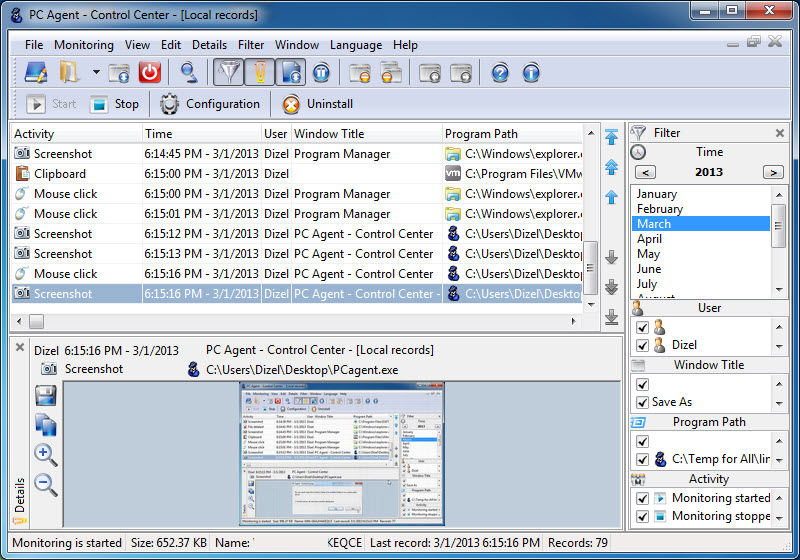The width and height of the screenshot is (800, 560).
Task: Open the View menu
Action: pyautogui.click(x=137, y=45)
